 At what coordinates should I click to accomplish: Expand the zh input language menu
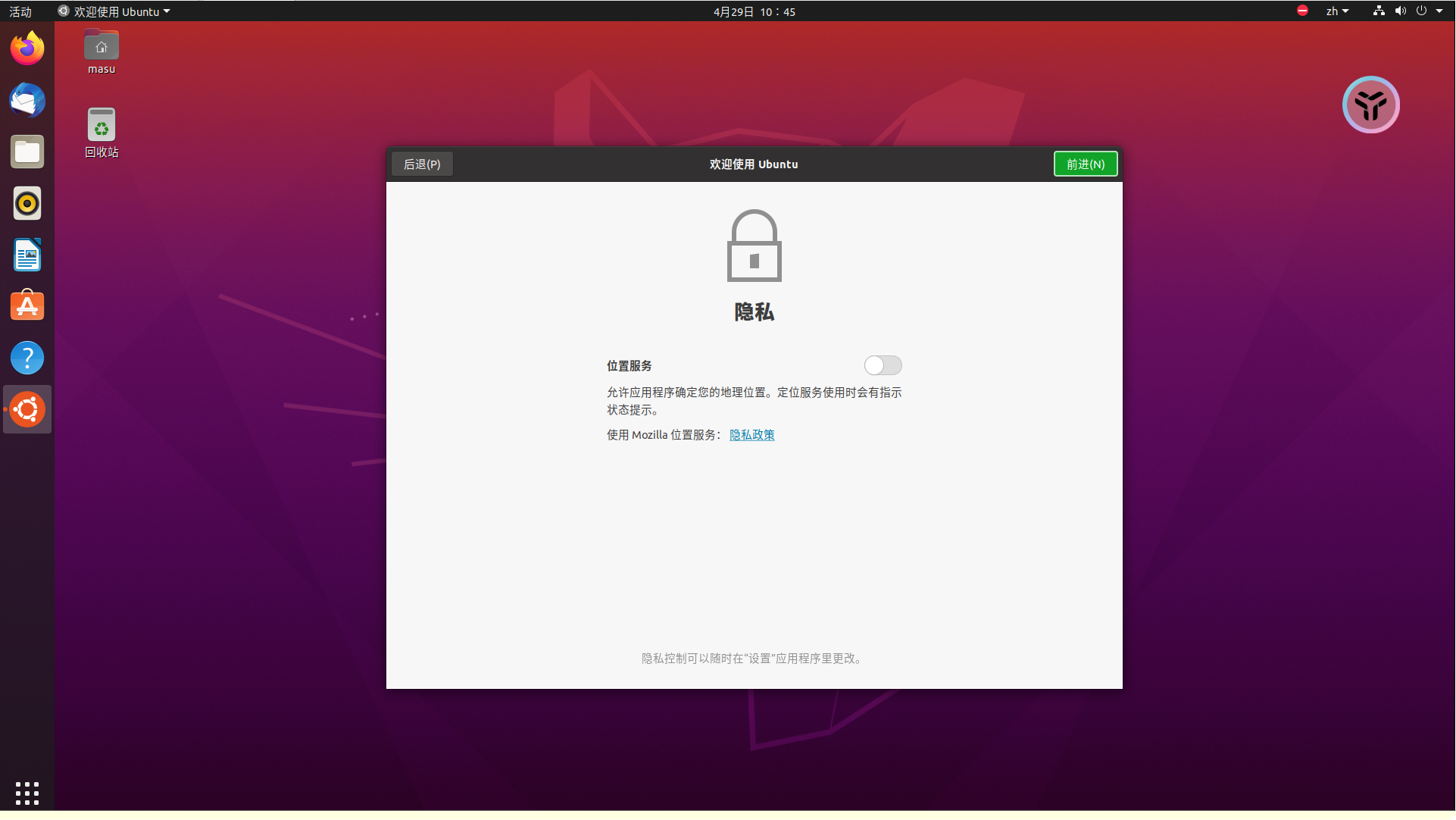tap(1337, 11)
